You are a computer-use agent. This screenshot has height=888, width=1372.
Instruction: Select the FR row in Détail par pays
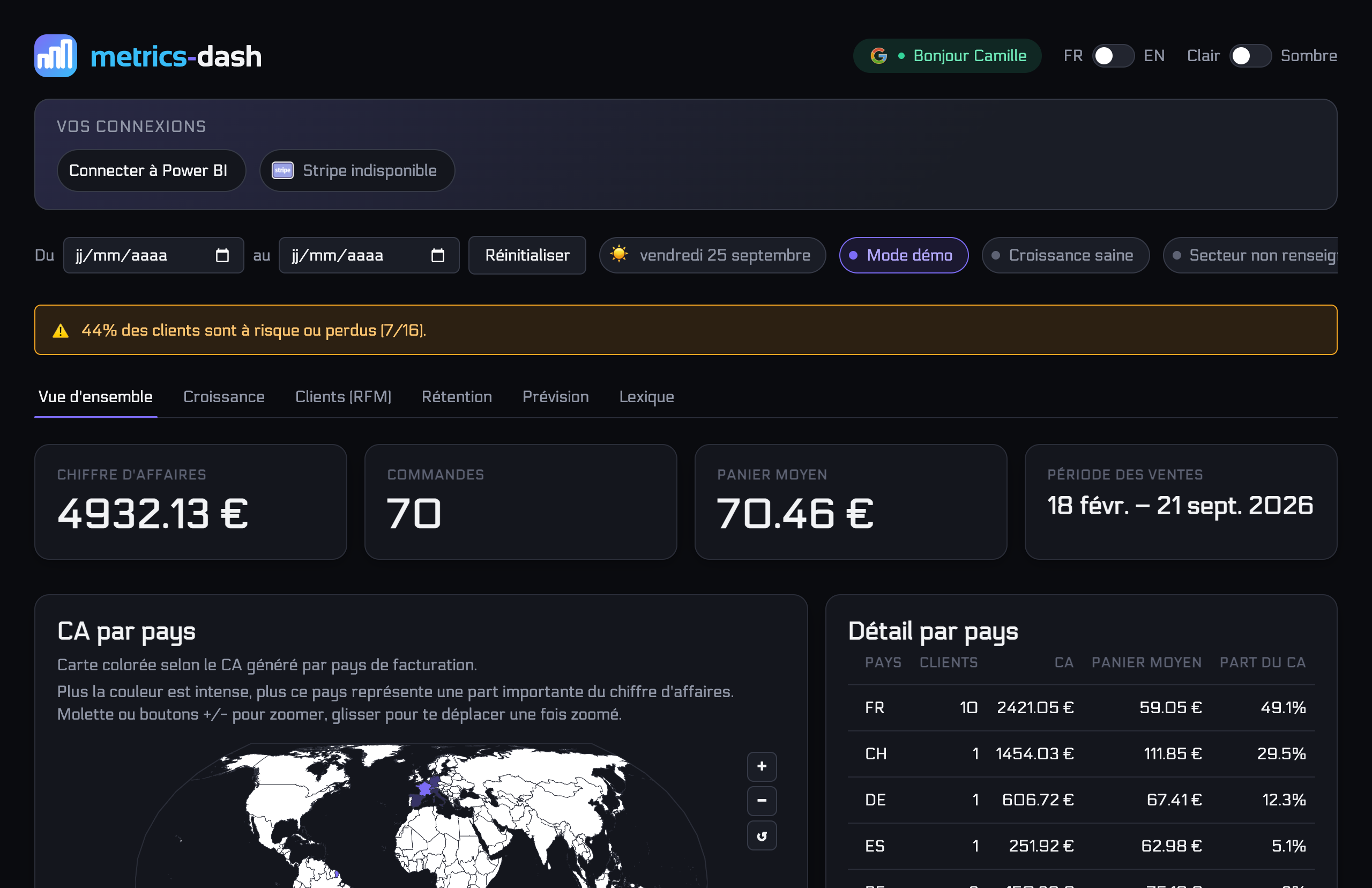(1081, 708)
